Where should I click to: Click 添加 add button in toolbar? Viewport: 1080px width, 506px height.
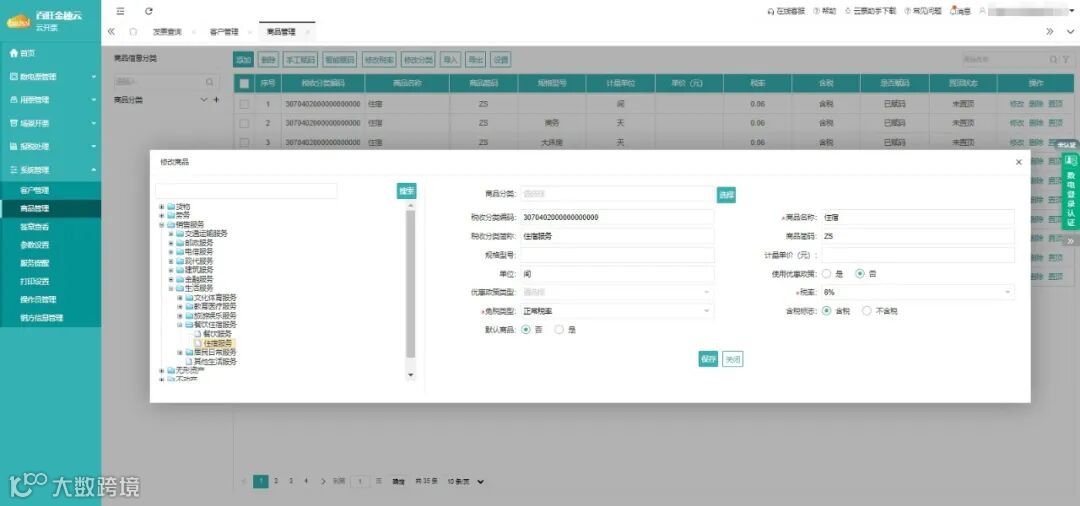click(x=244, y=60)
